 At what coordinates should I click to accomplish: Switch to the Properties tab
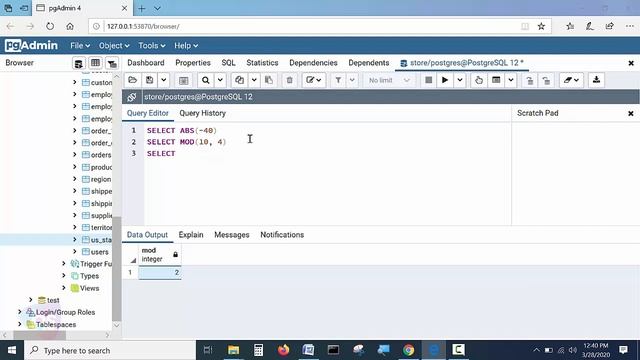pyautogui.click(x=193, y=63)
